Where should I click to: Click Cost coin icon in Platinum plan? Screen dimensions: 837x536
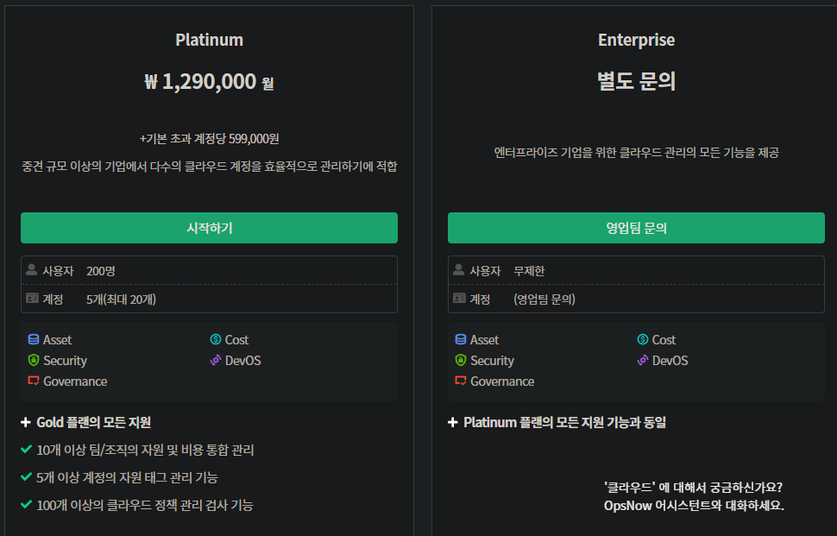(215, 340)
